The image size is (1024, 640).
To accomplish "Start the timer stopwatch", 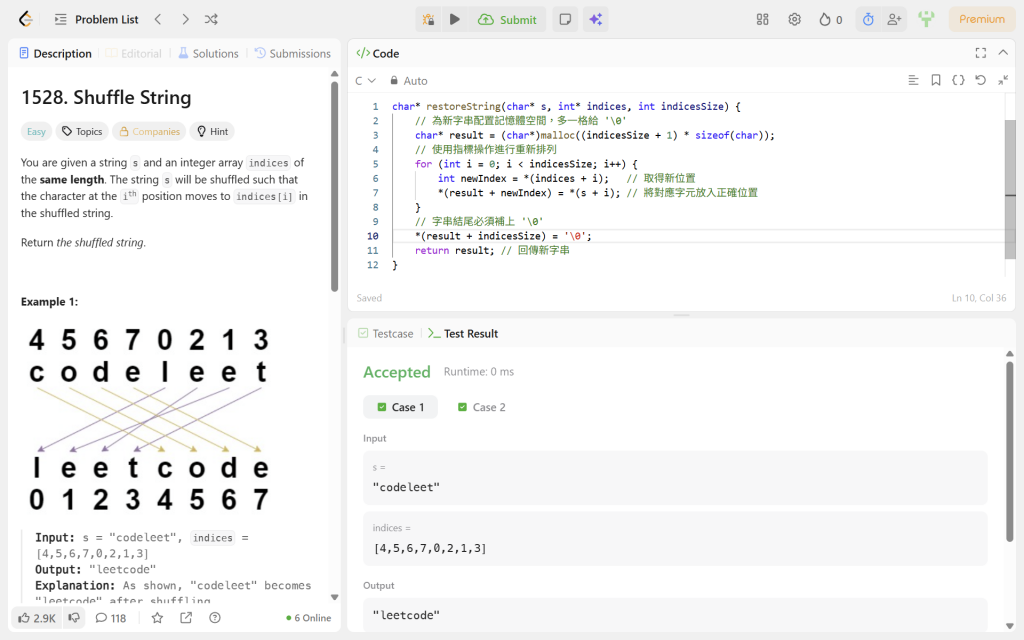I will pos(868,20).
